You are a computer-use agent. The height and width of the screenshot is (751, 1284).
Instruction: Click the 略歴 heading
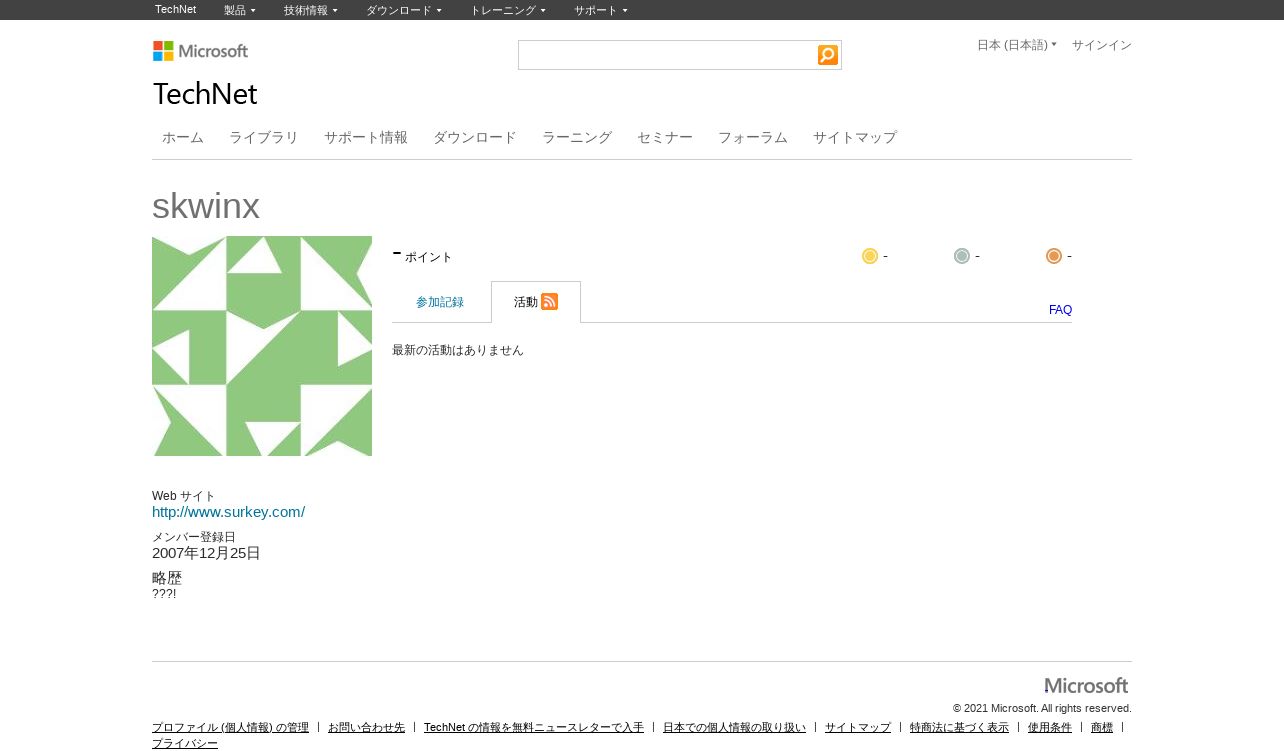tap(167, 578)
